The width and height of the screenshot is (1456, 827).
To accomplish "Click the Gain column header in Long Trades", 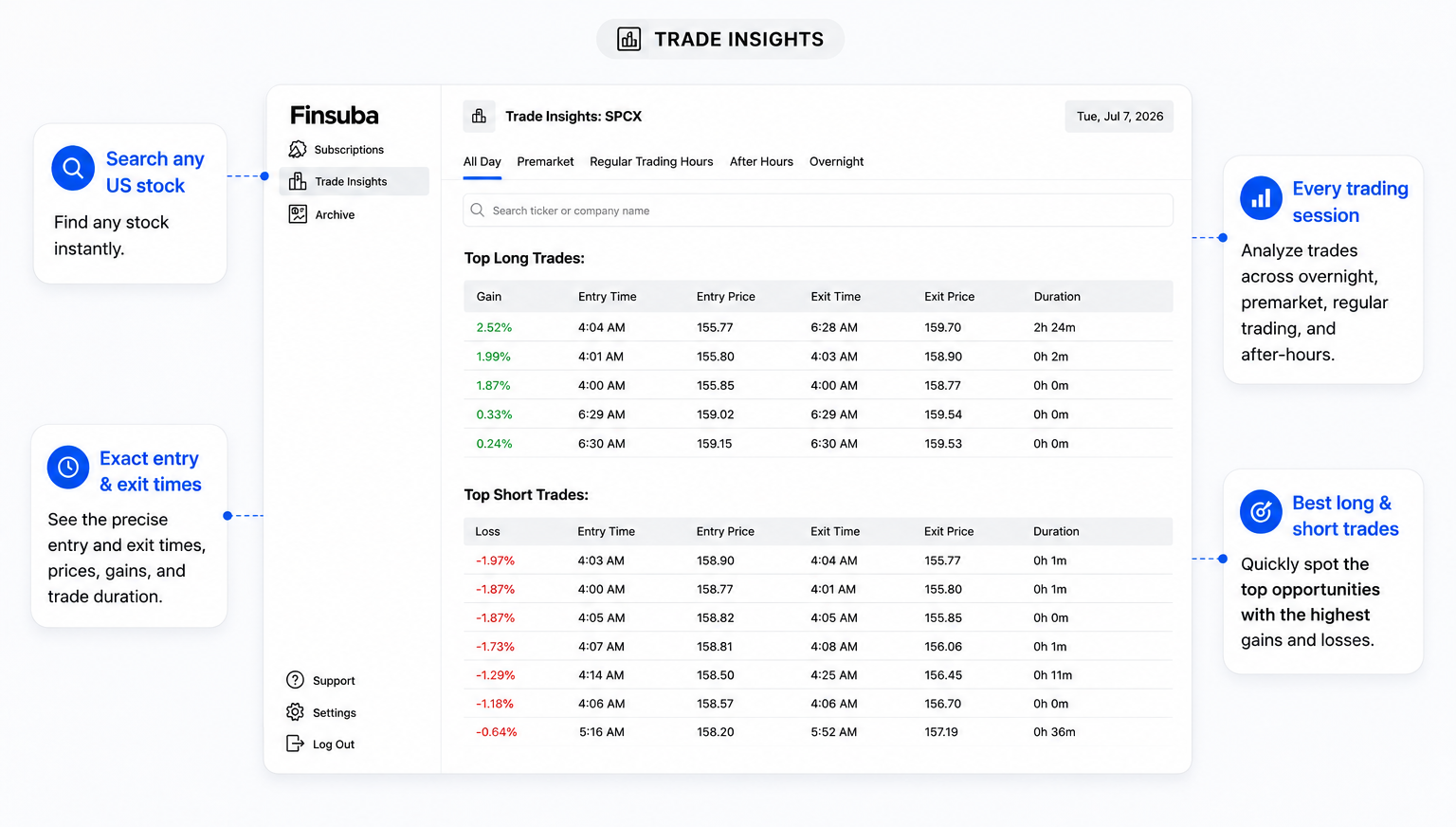I will click(x=489, y=297).
